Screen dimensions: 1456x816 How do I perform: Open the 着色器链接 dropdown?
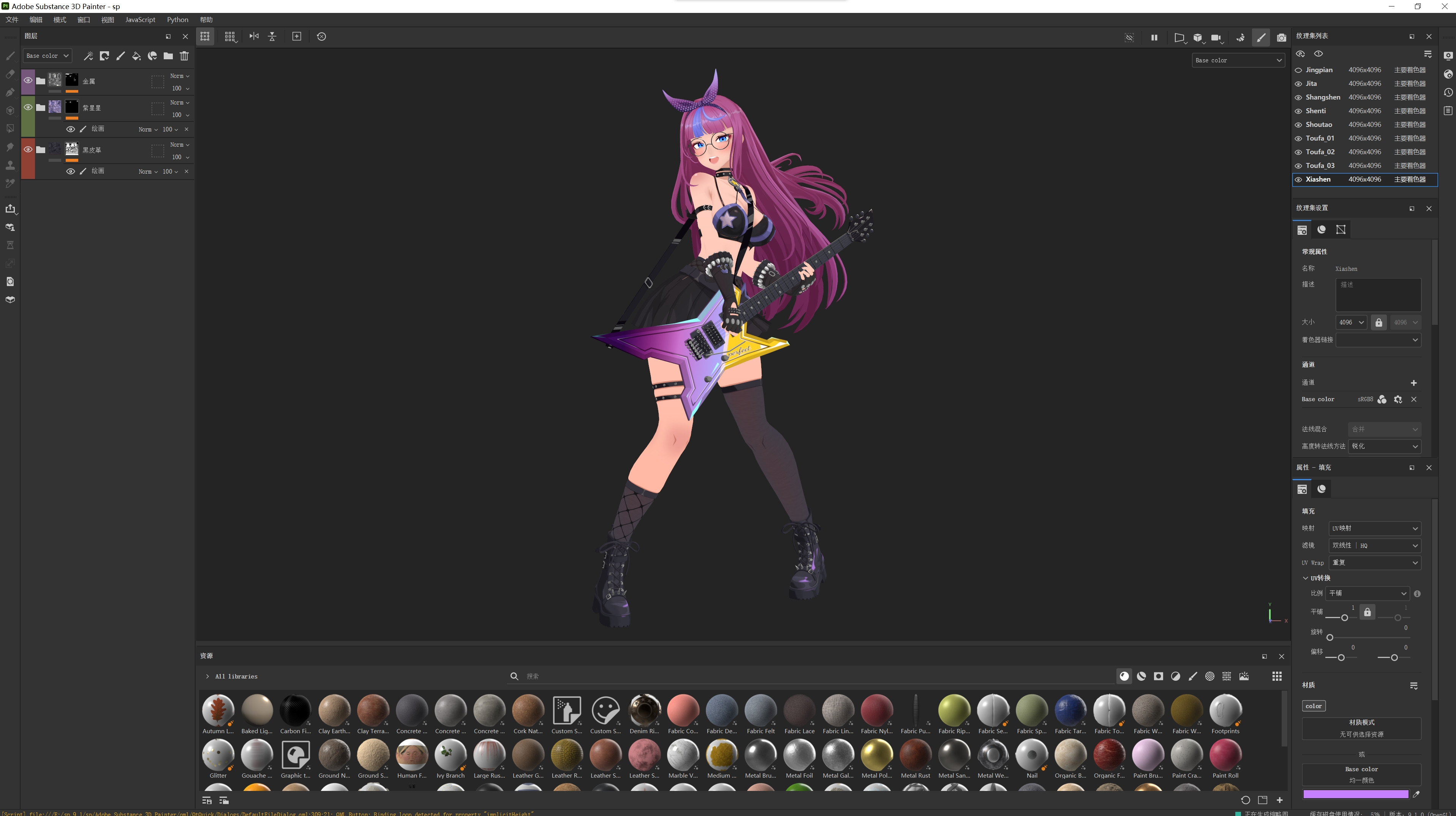pos(1378,340)
